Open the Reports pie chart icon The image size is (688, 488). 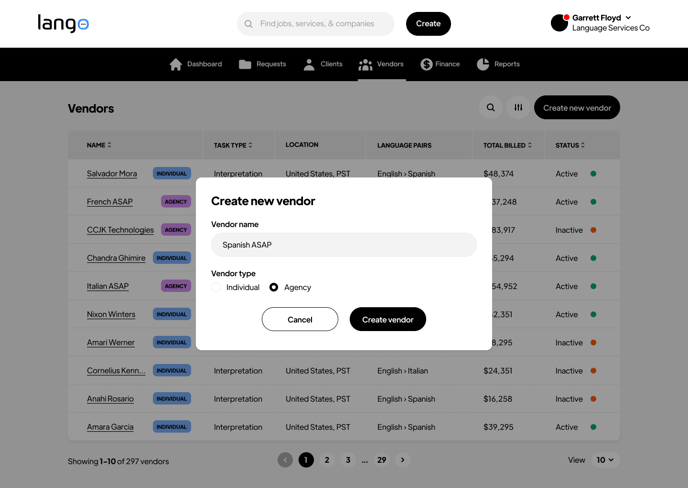click(x=483, y=64)
